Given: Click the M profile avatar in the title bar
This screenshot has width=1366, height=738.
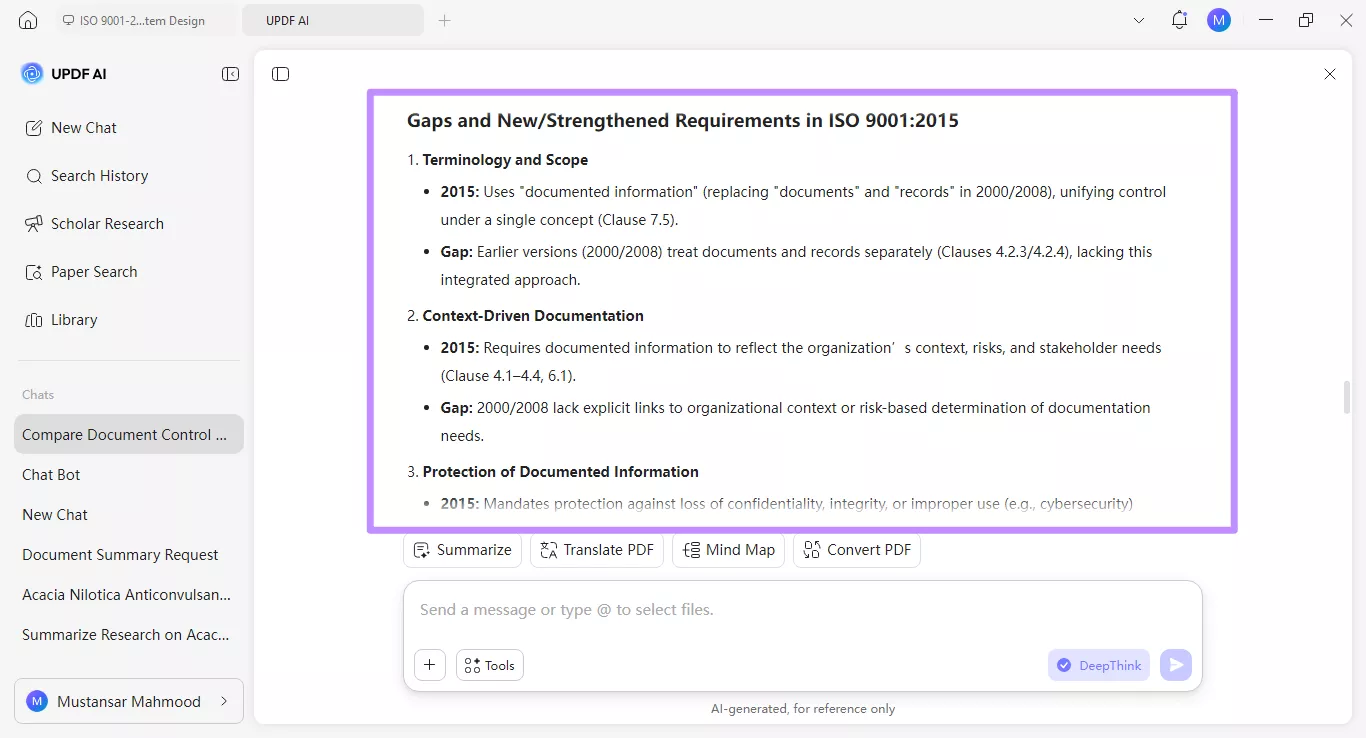Looking at the screenshot, I should [x=1218, y=20].
